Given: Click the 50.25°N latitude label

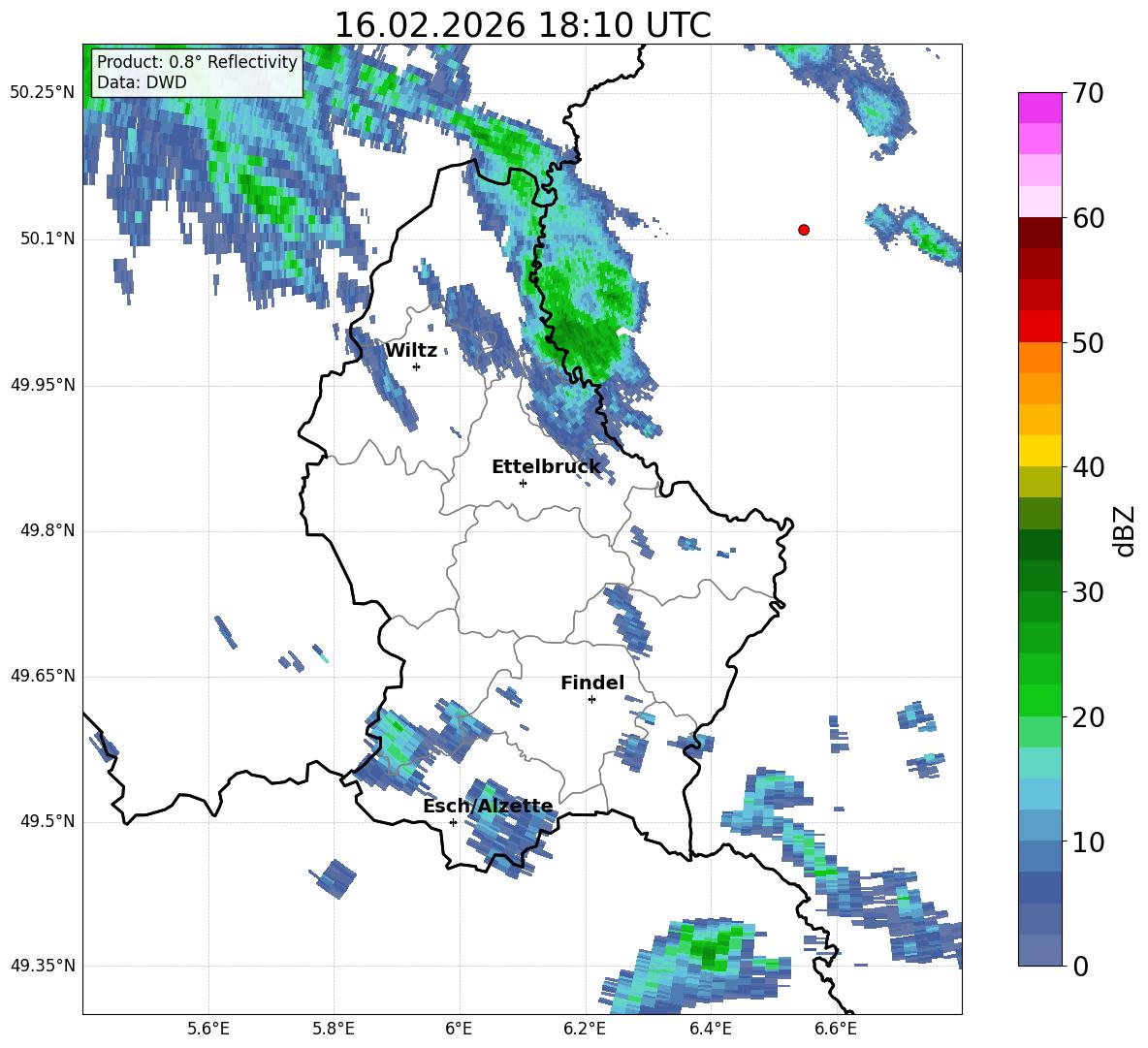Looking at the screenshot, I should pos(43,93).
